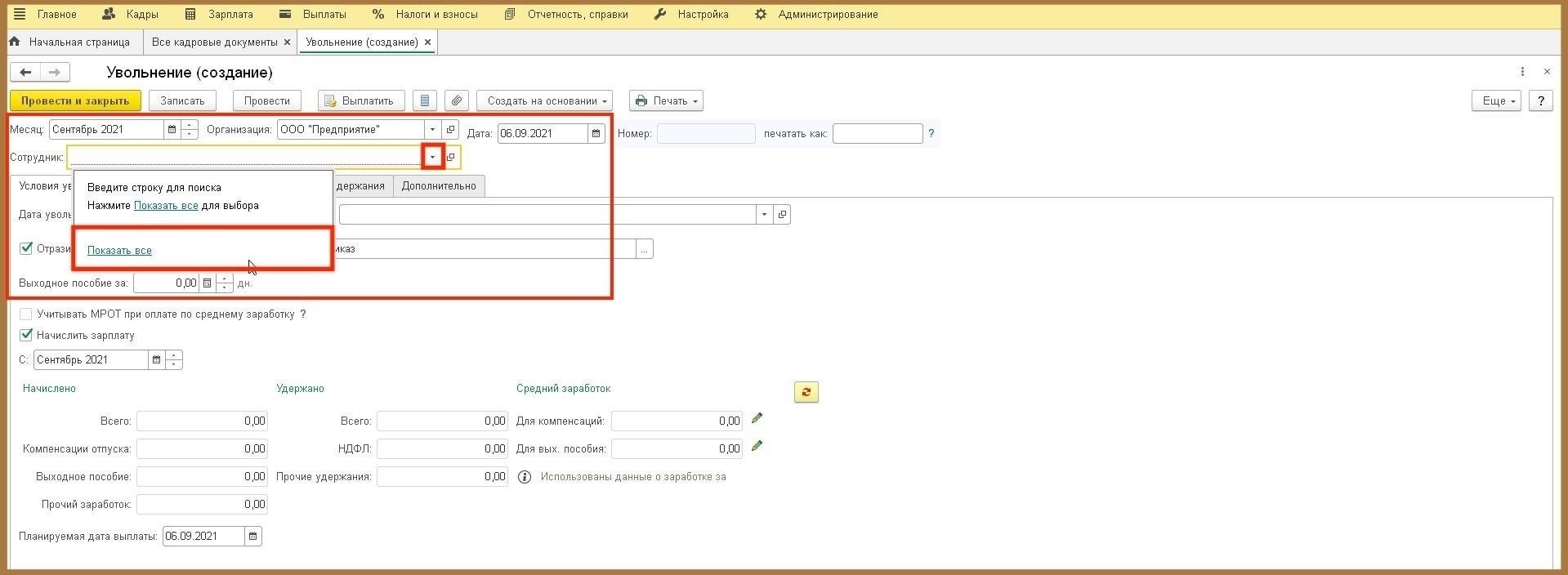
Task: Open the Администрирование section
Action: [816, 14]
